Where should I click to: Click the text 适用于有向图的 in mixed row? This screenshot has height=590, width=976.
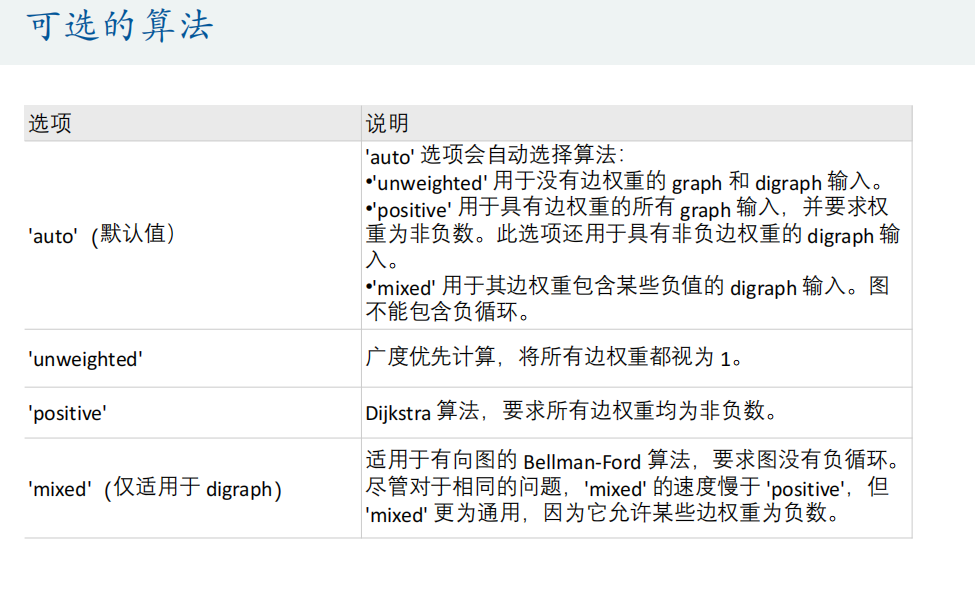441,462
